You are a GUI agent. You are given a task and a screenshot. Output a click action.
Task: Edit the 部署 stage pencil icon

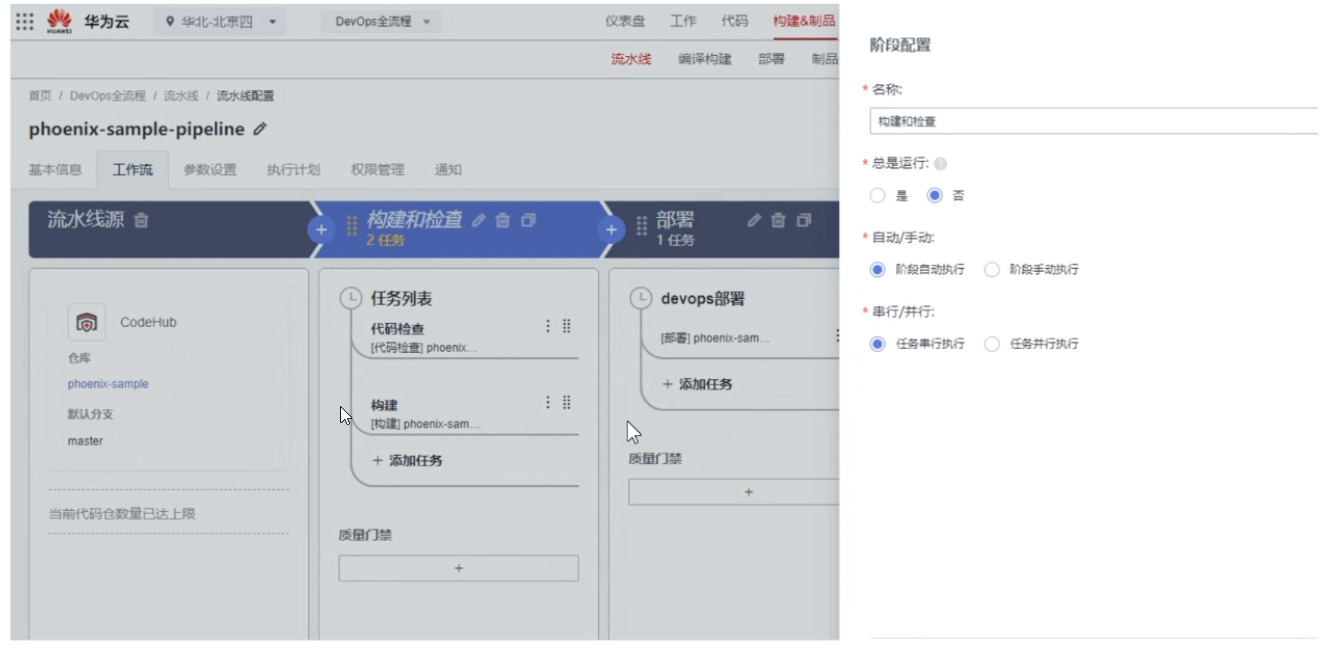754,220
